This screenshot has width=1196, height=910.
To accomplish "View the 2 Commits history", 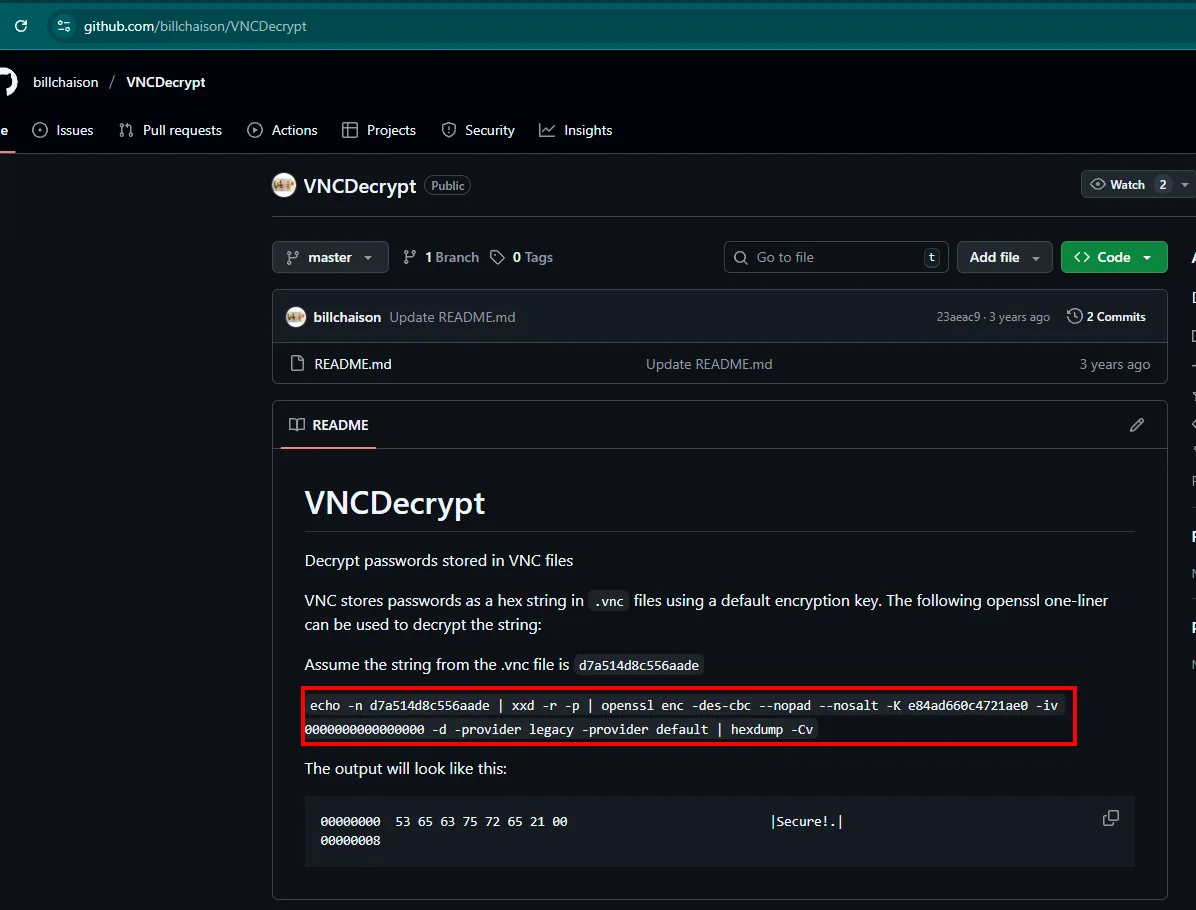I will [x=1106, y=317].
